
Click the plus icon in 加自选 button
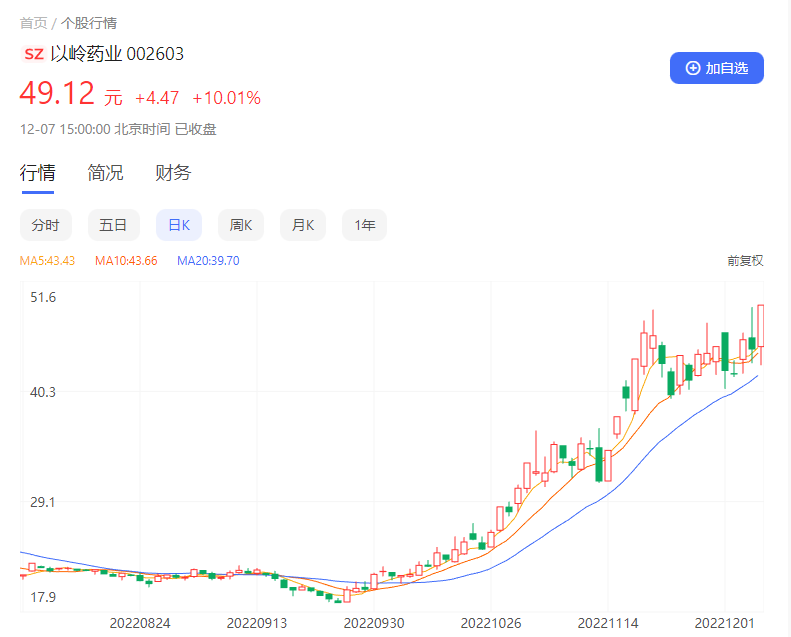(693, 68)
